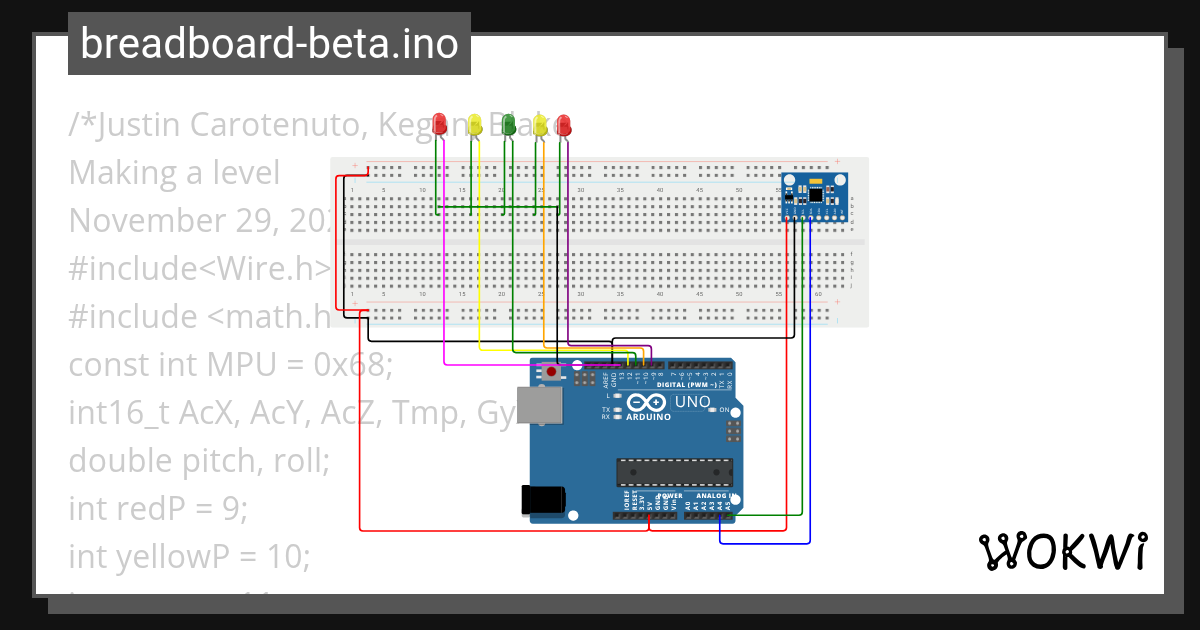Image resolution: width=1200 pixels, height=630 pixels.
Task: Select the black power jack on the Uno
Action: pyautogui.click(x=541, y=499)
